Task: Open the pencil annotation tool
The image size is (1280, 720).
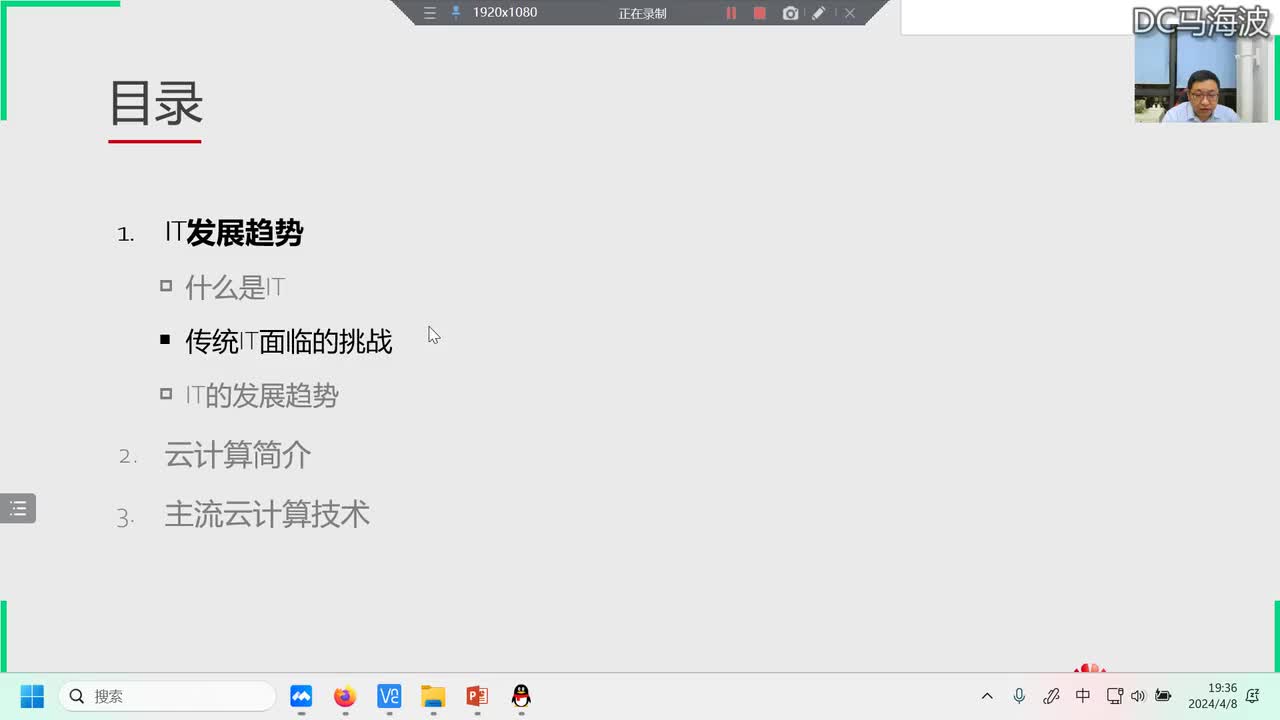Action: [x=819, y=13]
